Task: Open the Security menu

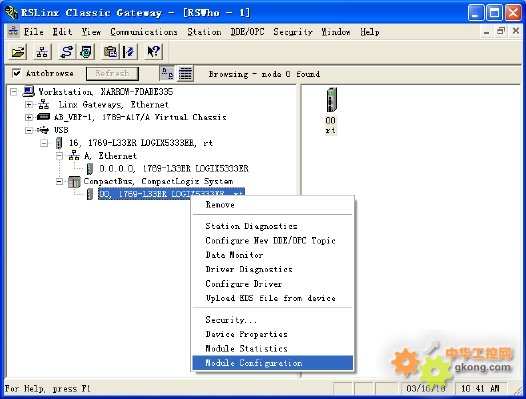Action: 293,32
